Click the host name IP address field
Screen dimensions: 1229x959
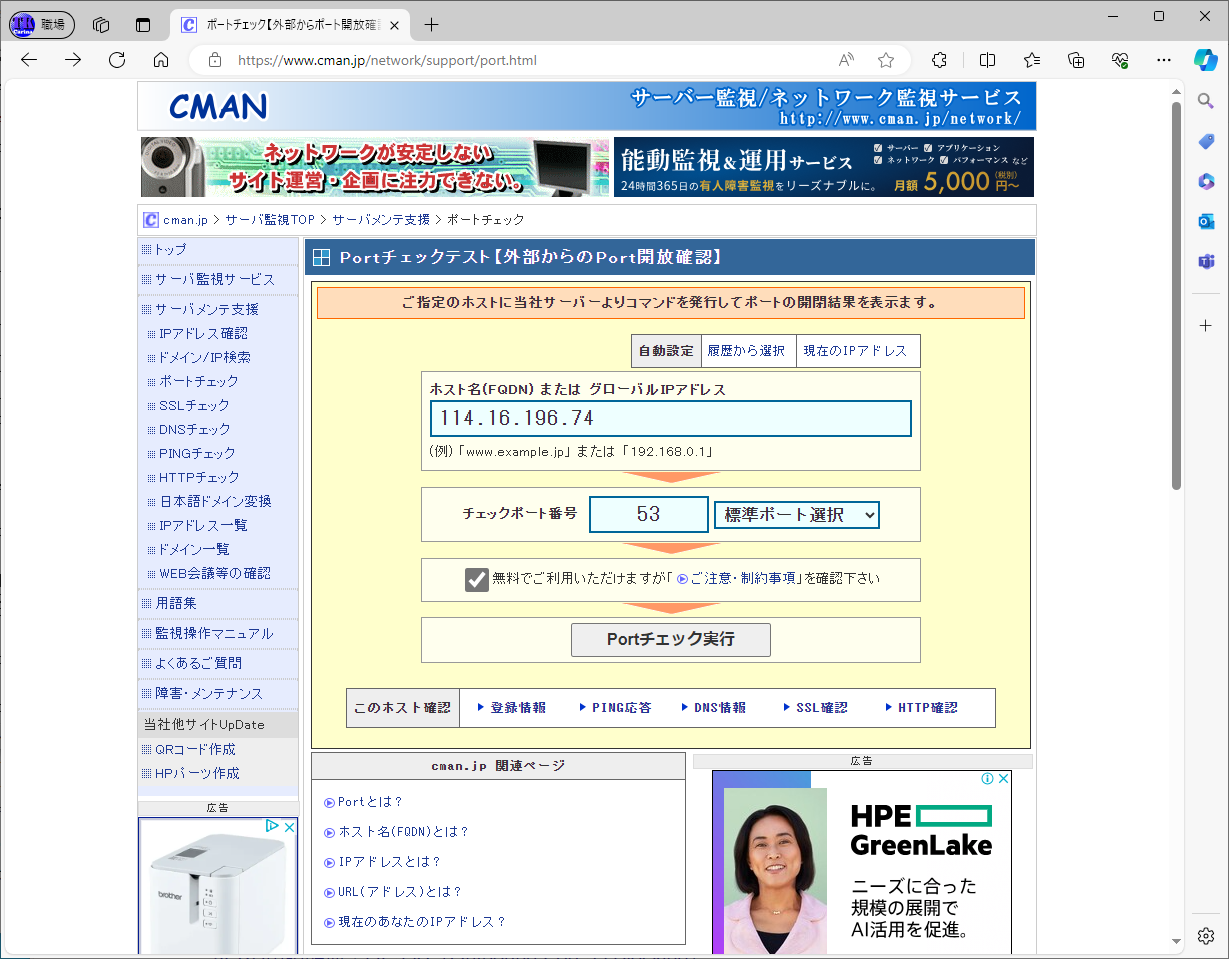point(671,418)
